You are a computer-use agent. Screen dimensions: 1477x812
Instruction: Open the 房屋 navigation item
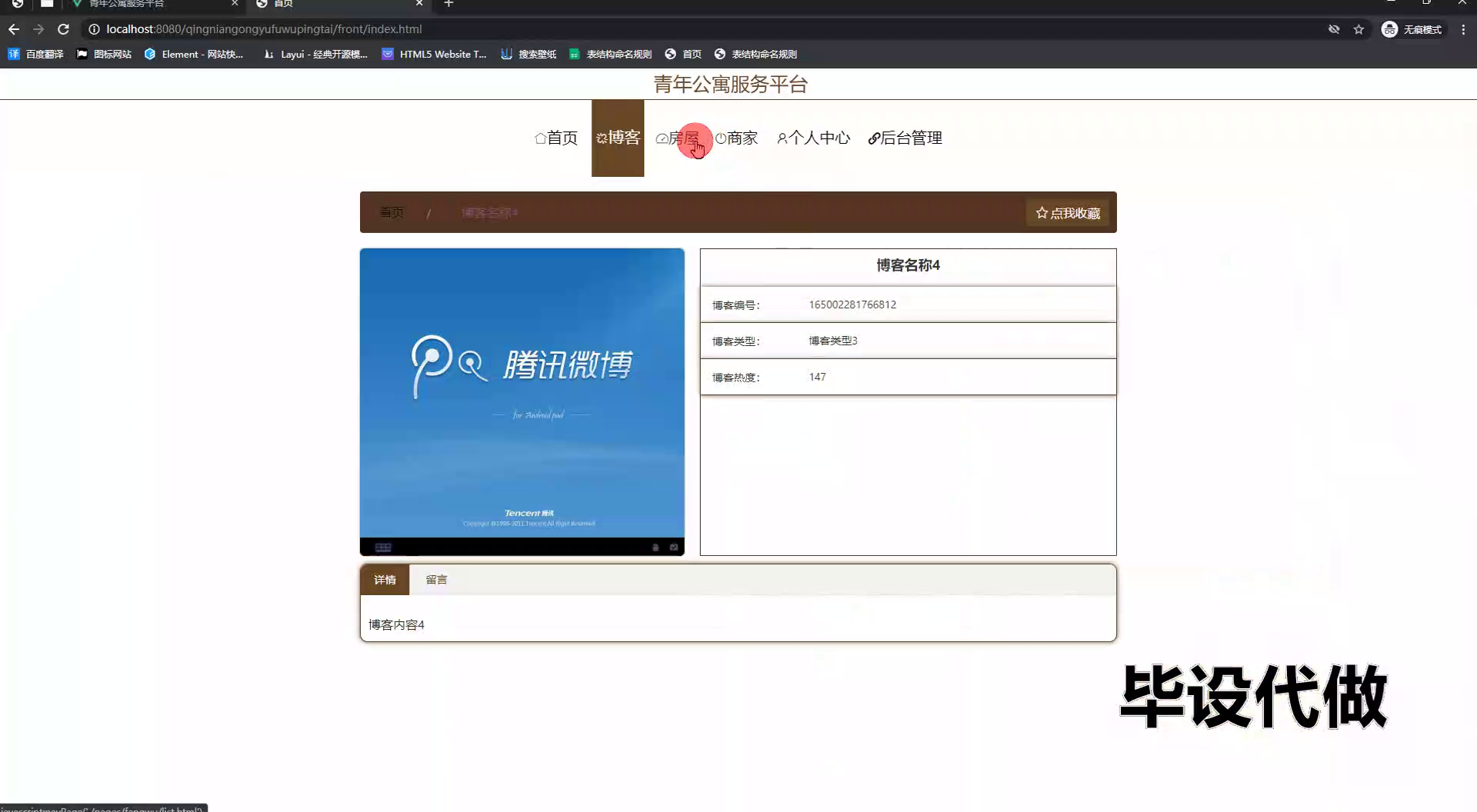pyautogui.click(x=678, y=138)
